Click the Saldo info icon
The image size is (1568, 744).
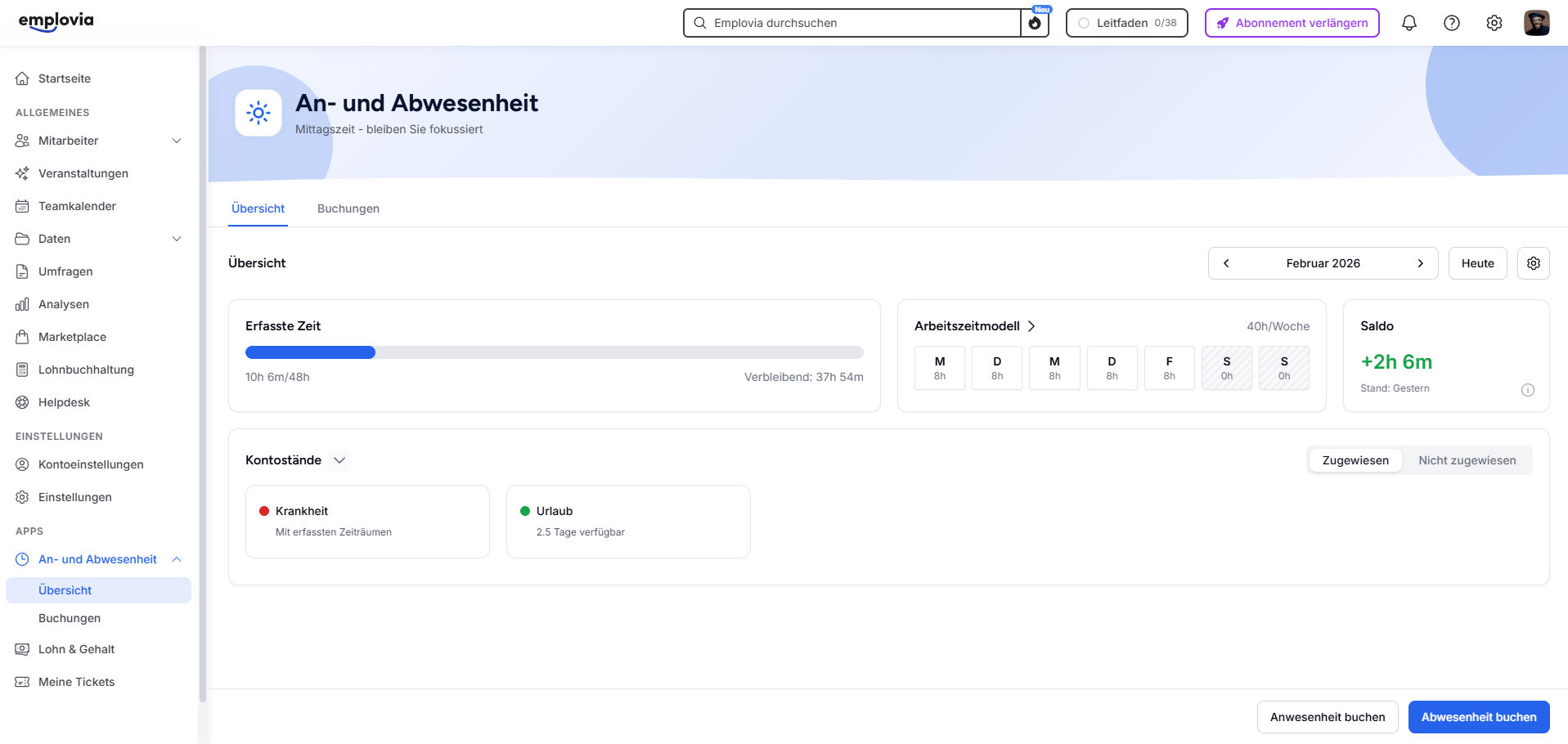[1527, 390]
